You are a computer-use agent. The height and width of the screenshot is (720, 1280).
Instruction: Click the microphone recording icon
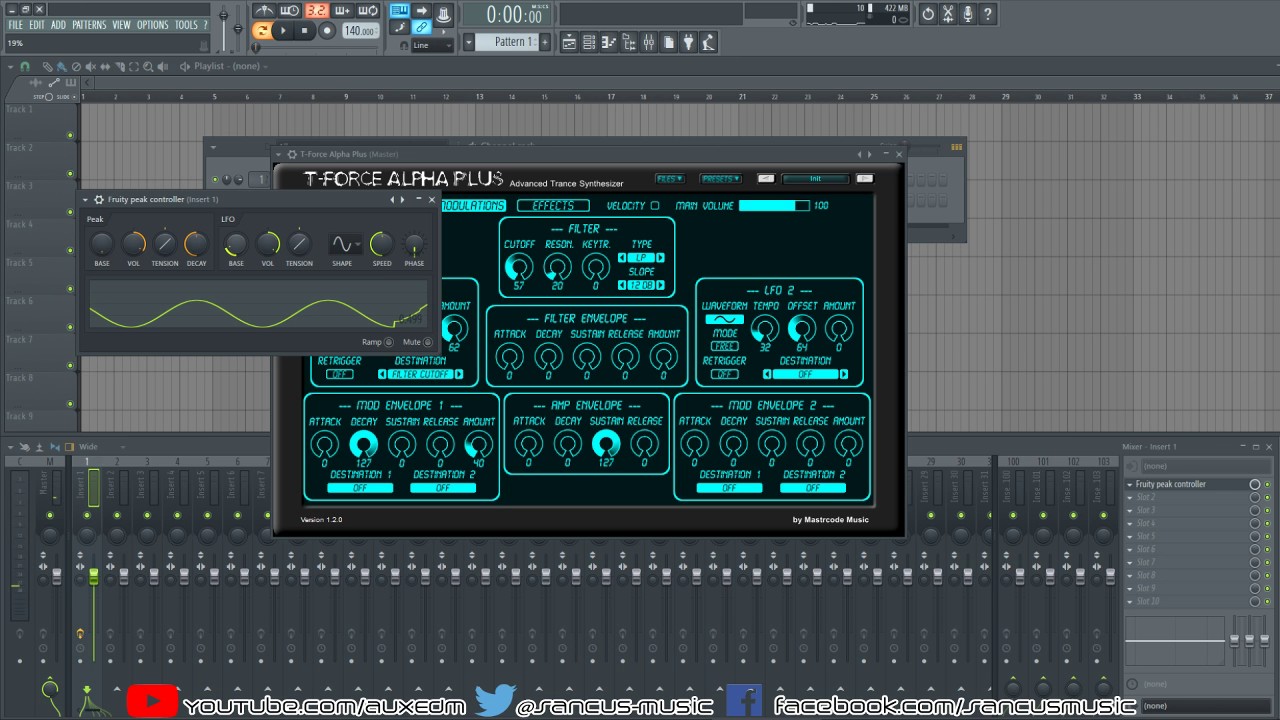coord(967,14)
